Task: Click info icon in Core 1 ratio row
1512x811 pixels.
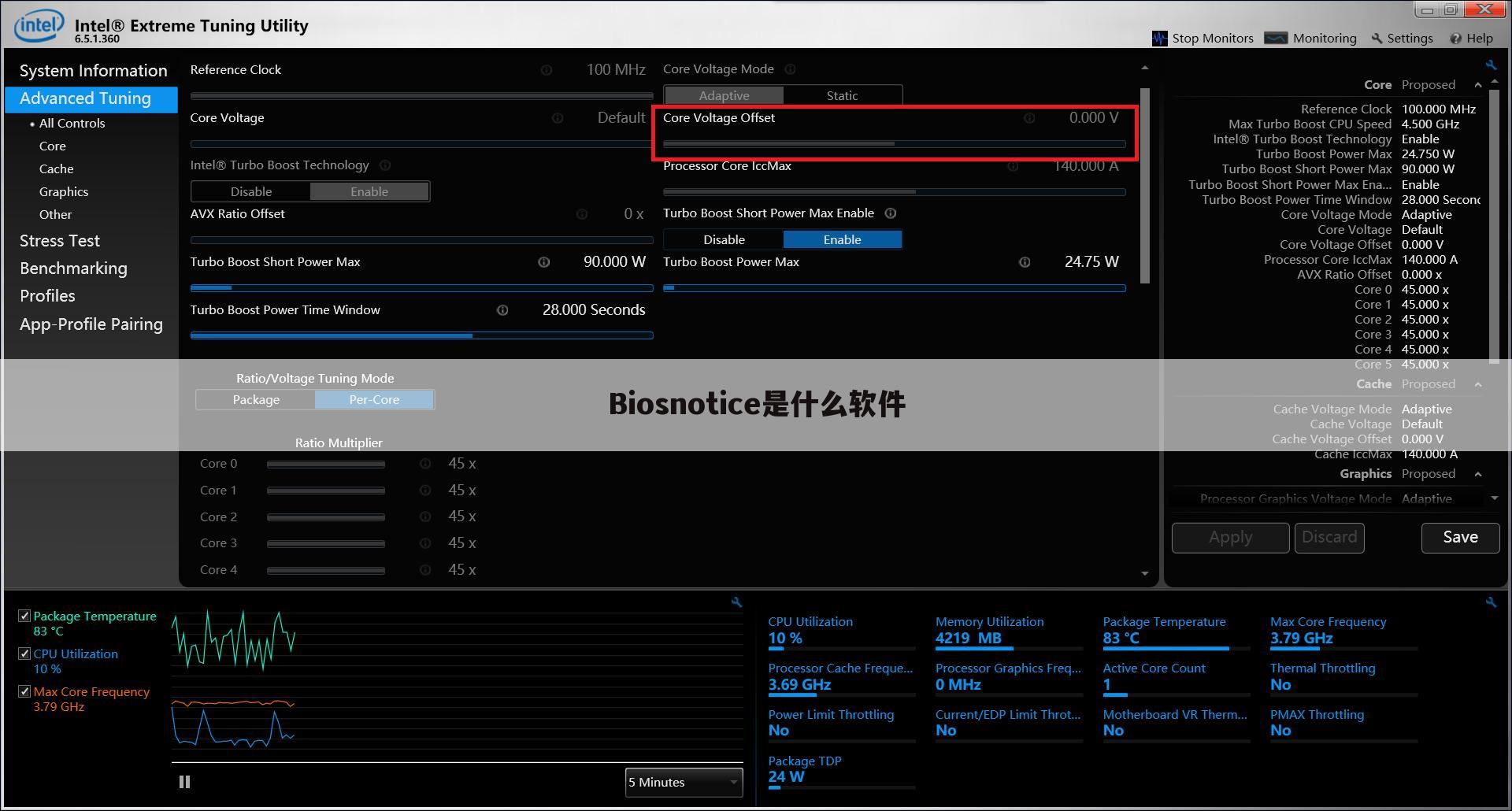Action: pyautogui.click(x=425, y=491)
